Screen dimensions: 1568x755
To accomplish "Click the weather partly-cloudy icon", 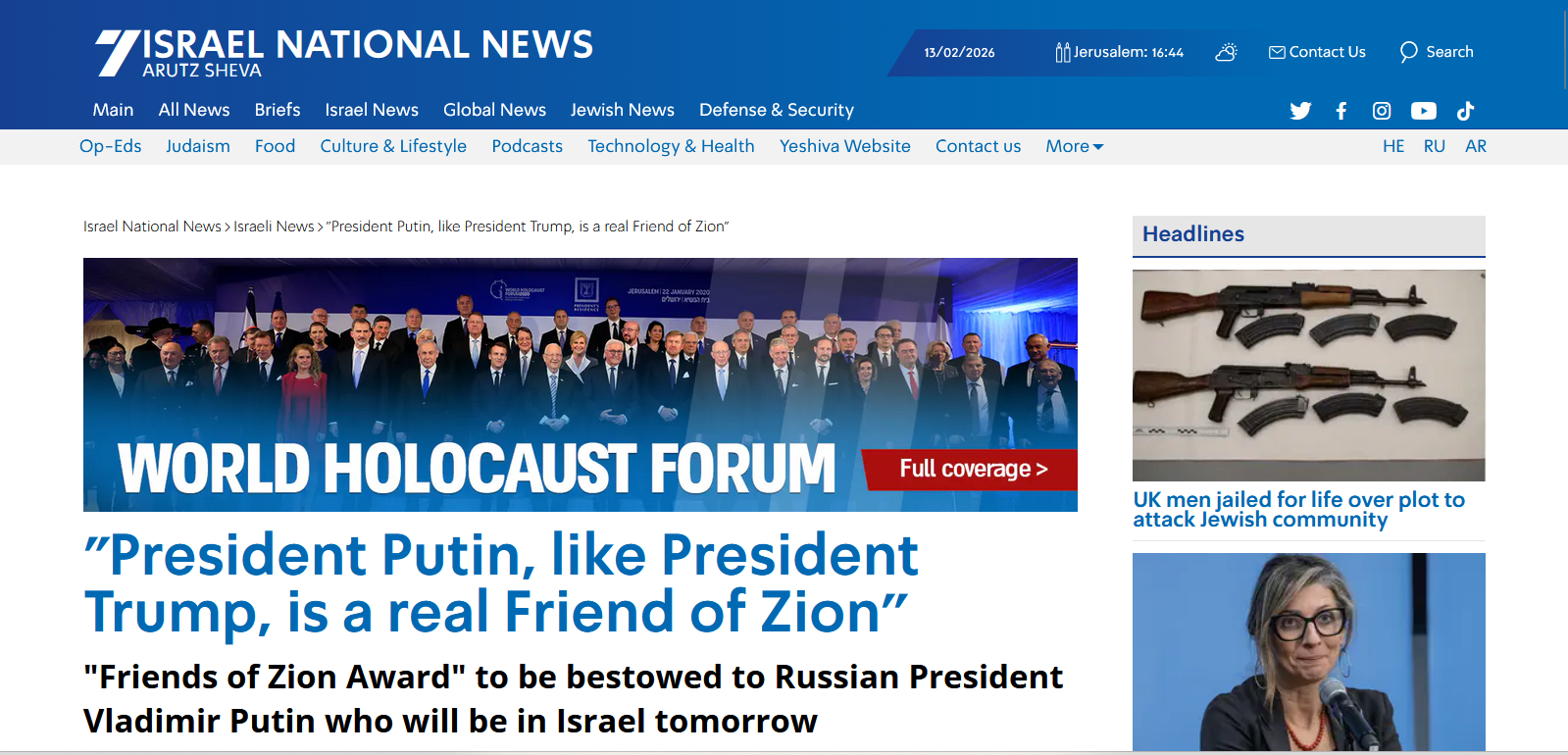I will coord(1226,52).
